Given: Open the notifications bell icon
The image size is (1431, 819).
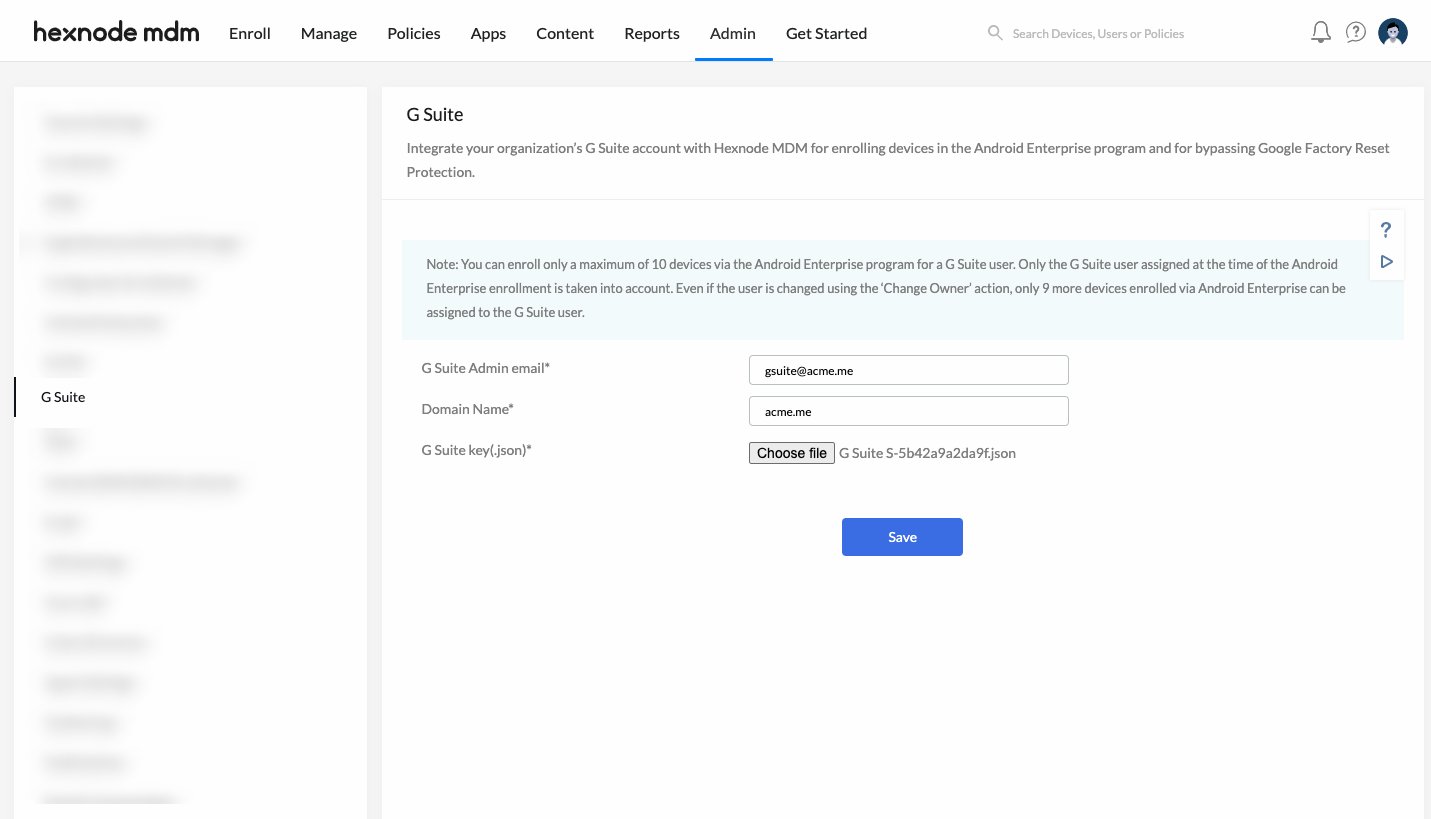Looking at the screenshot, I should [x=1321, y=33].
